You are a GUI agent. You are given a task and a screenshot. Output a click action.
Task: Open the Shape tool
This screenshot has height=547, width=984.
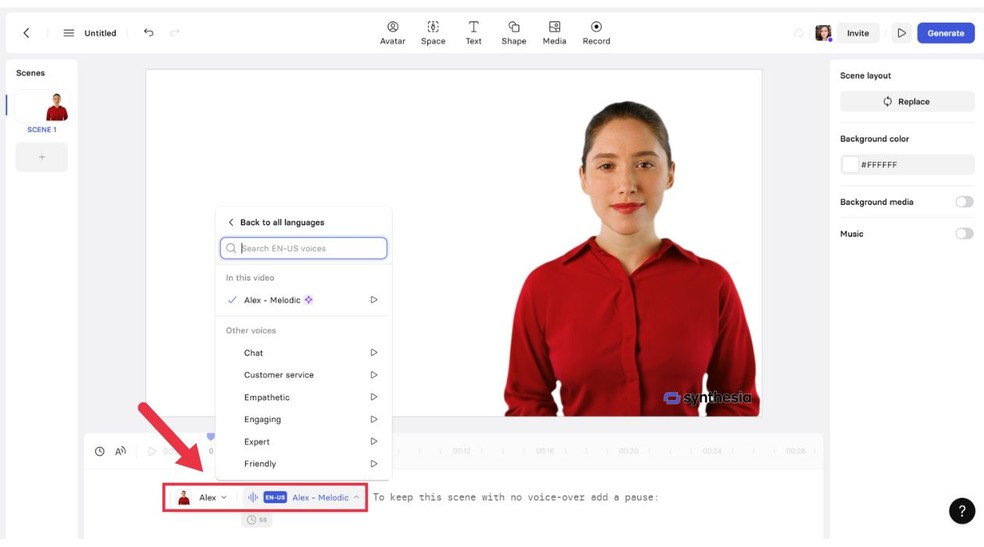tap(513, 32)
